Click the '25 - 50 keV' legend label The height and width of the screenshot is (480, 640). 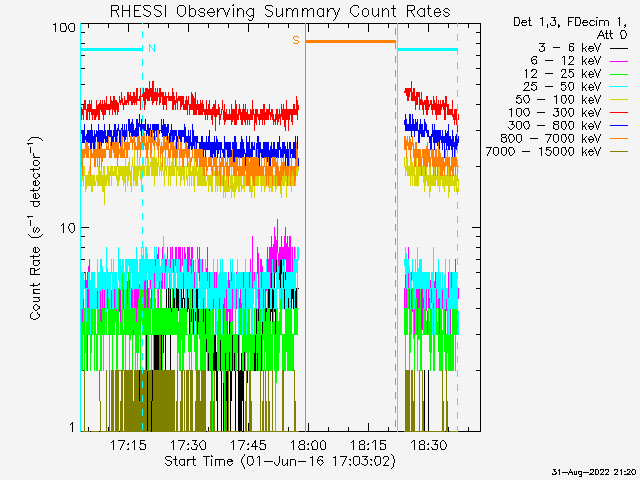pos(562,87)
